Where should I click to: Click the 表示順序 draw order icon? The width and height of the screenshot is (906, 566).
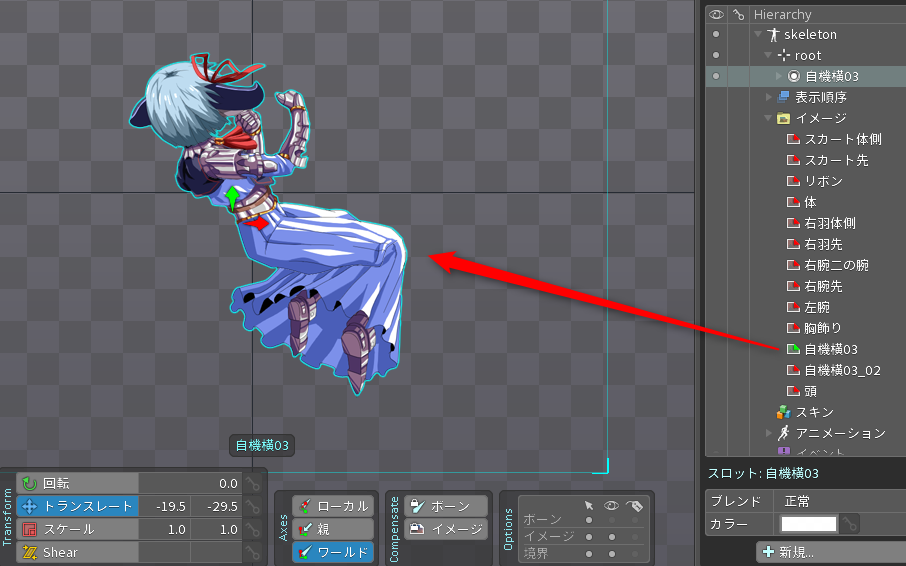784,97
